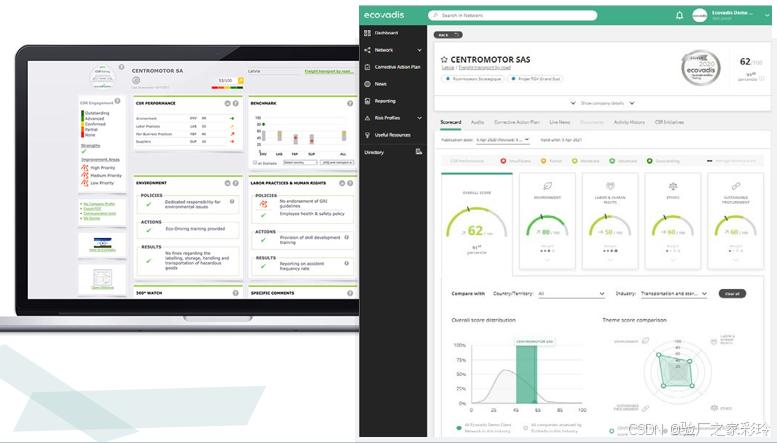The height and width of the screenshot is (443, 777).
Task: Click help icon on laptop CSR Performance panel
Action: coord(236,103)
